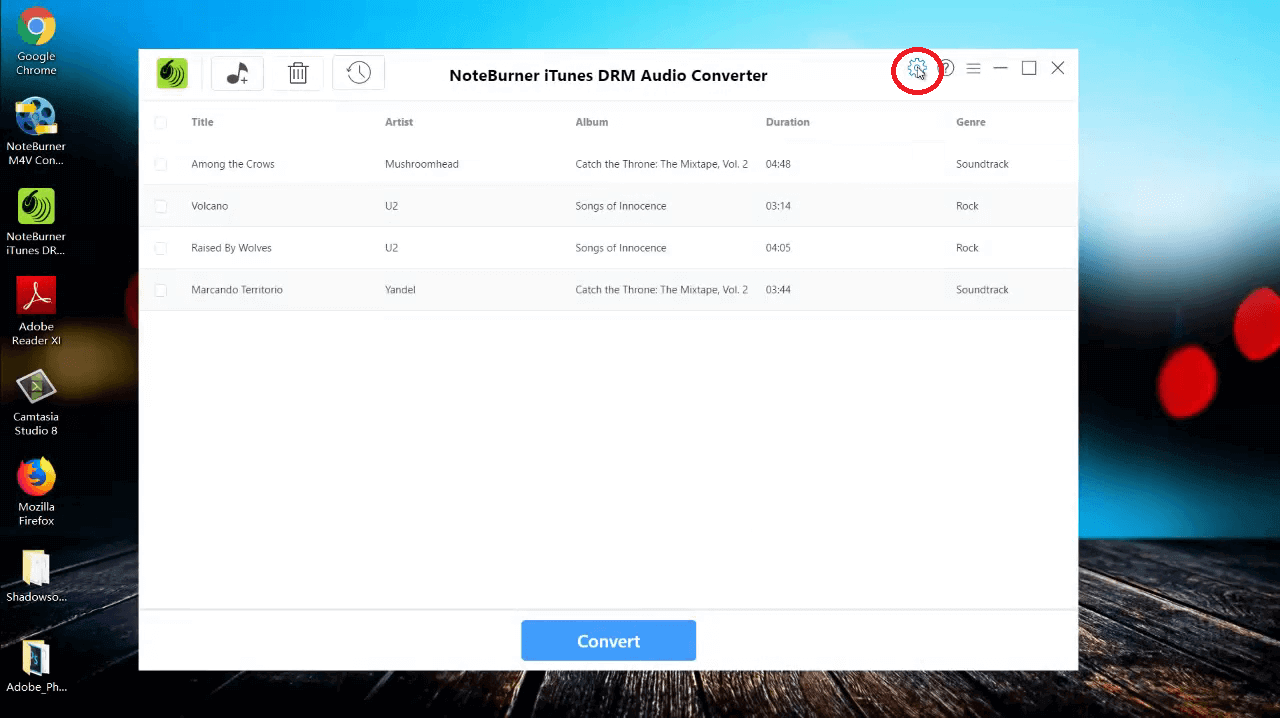1280x718 pixels.
Task: Select Mozilla Firefox desktop icon
Action: (36, 492)
